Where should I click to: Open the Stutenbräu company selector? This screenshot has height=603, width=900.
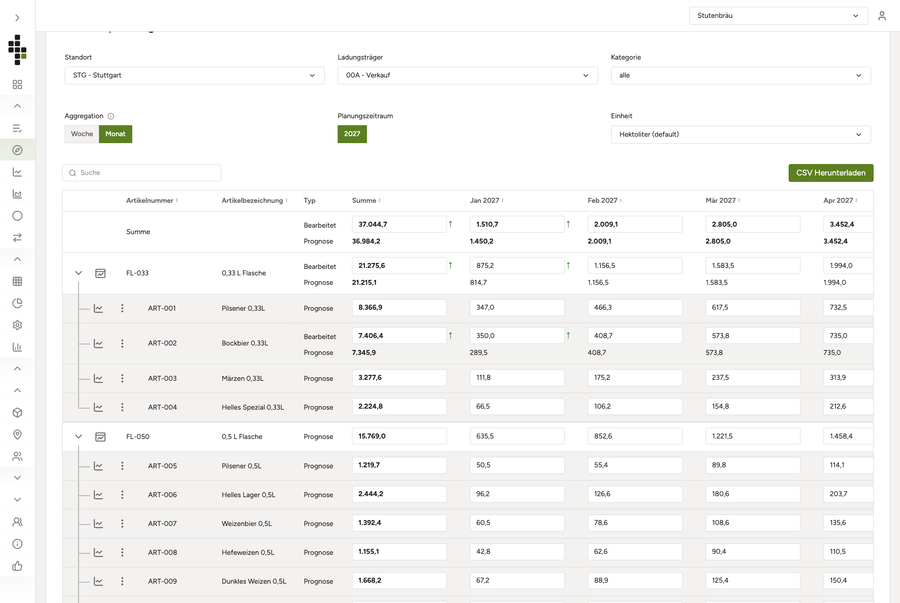pos(778,15)
